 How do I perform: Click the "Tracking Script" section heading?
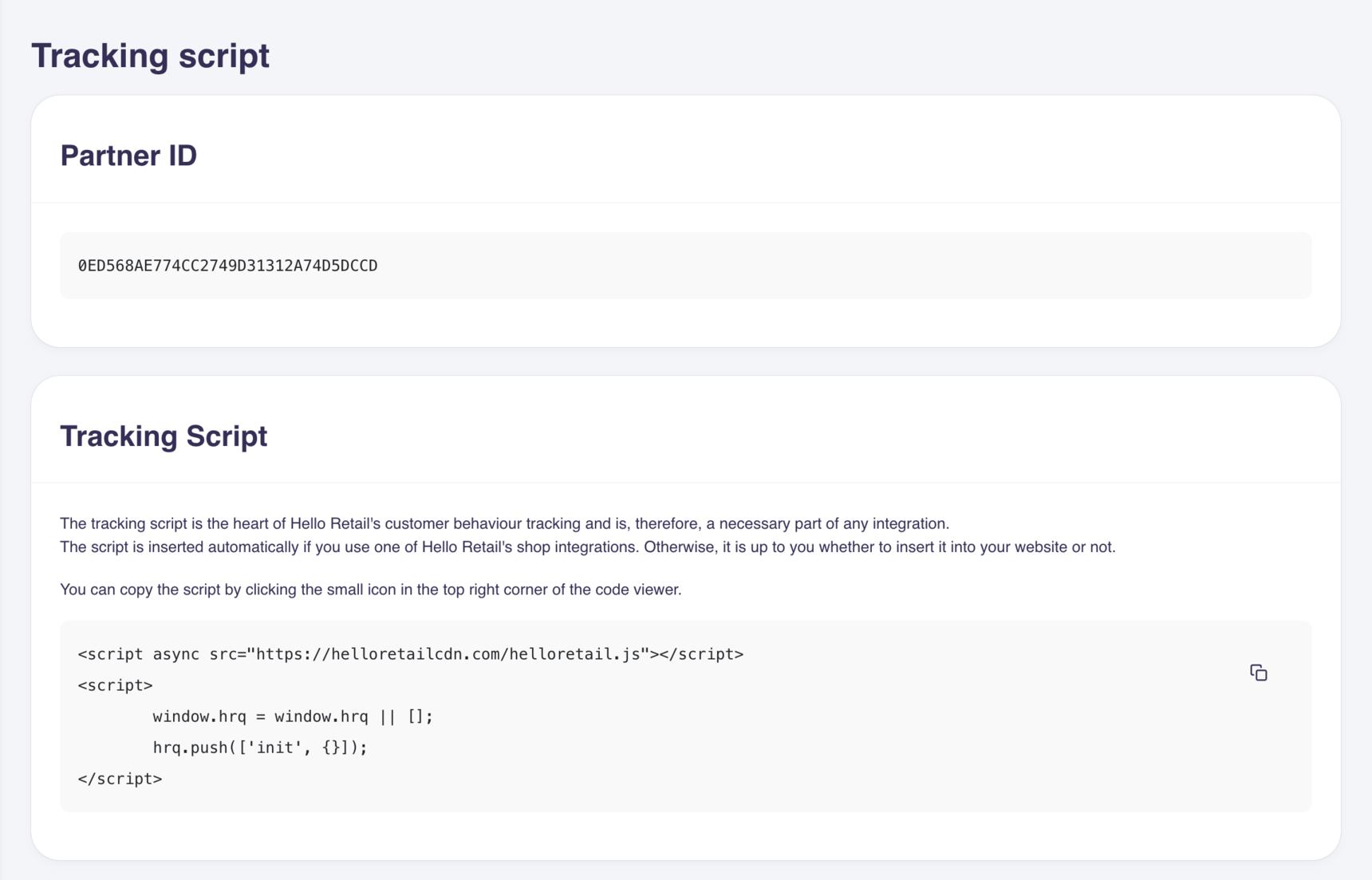click(164, 436)
